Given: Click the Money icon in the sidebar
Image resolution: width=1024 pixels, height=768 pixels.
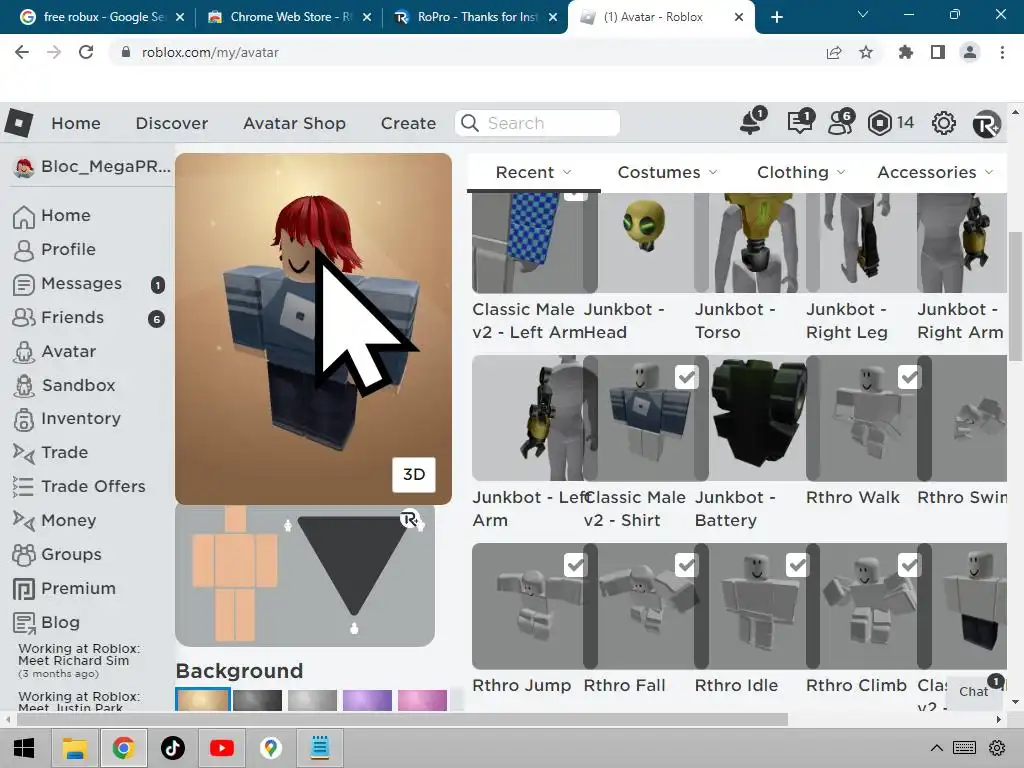Looking at the screenshot, I should 24,521.
